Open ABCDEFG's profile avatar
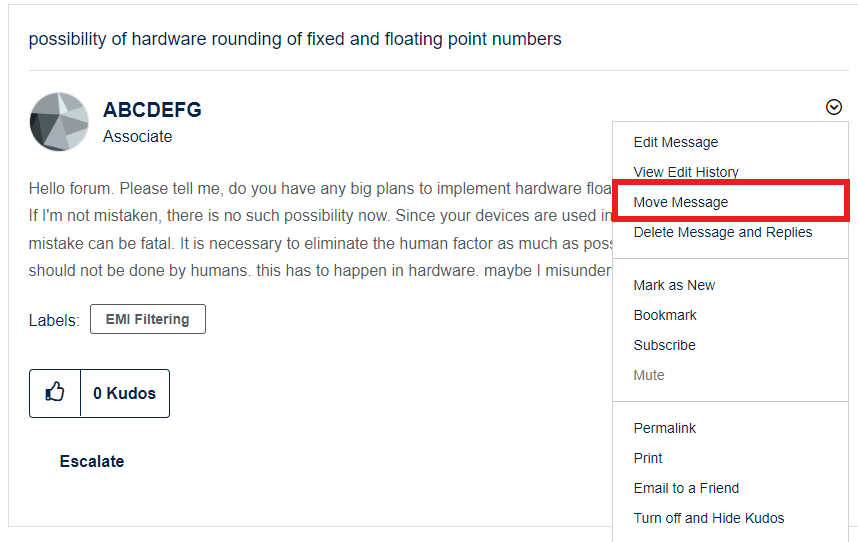Image resolution: width=858 pixels, height=542 pixels. (59, 122)
